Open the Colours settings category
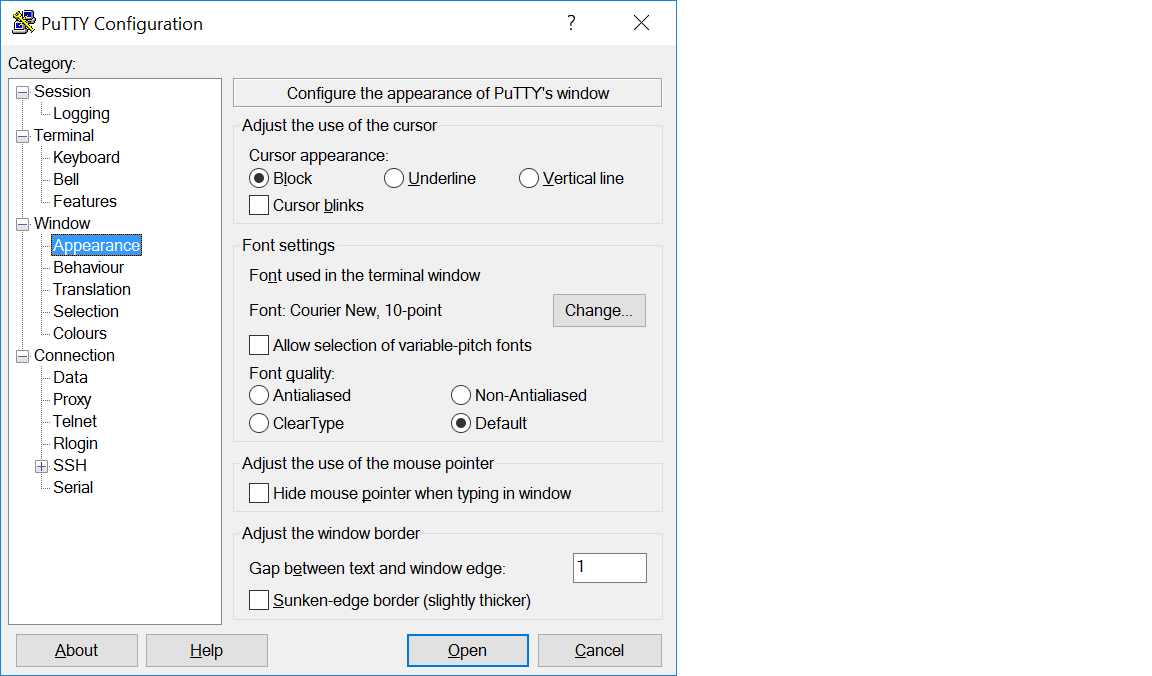The height and width of the screenshot is (676, 1152). tap(80, 333)
